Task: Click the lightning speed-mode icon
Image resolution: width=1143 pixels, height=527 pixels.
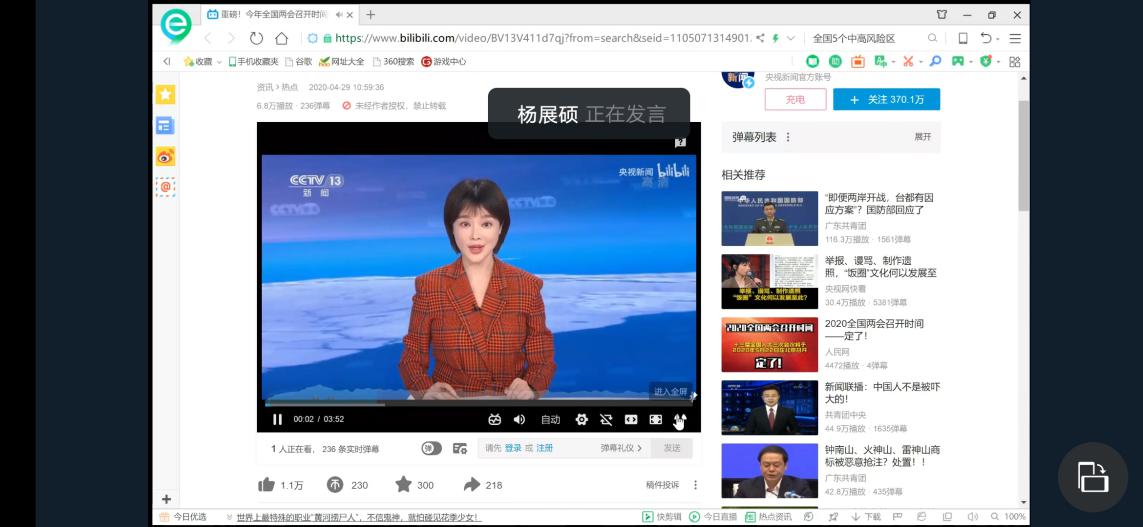Action: click(776, 38)
